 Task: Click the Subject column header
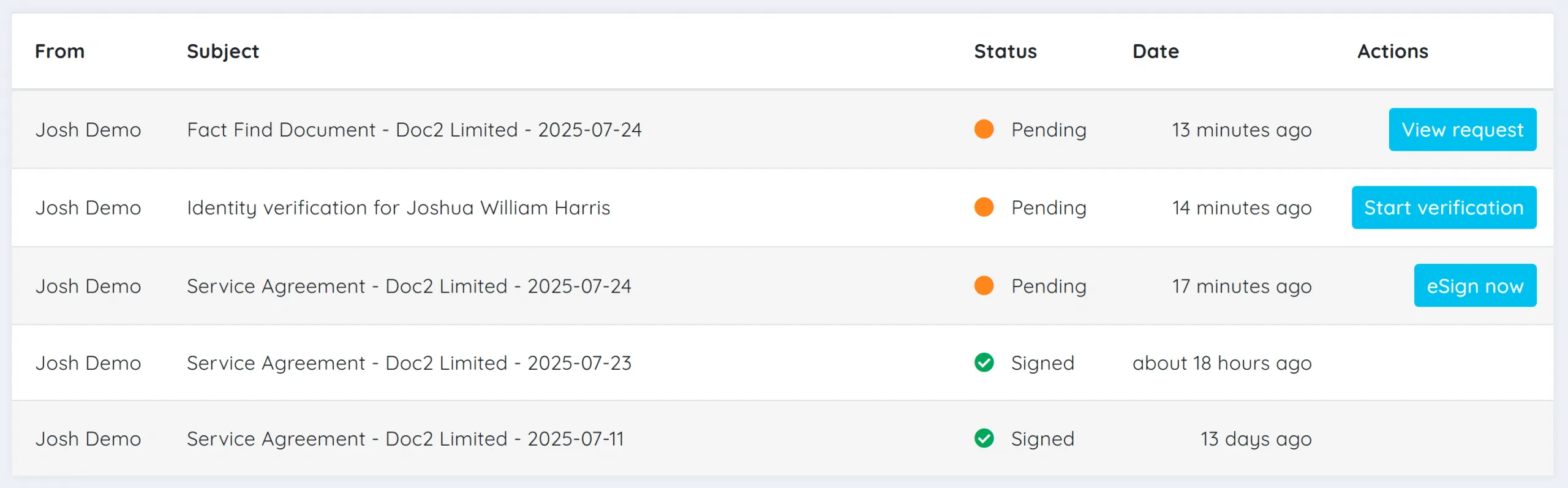223,51
